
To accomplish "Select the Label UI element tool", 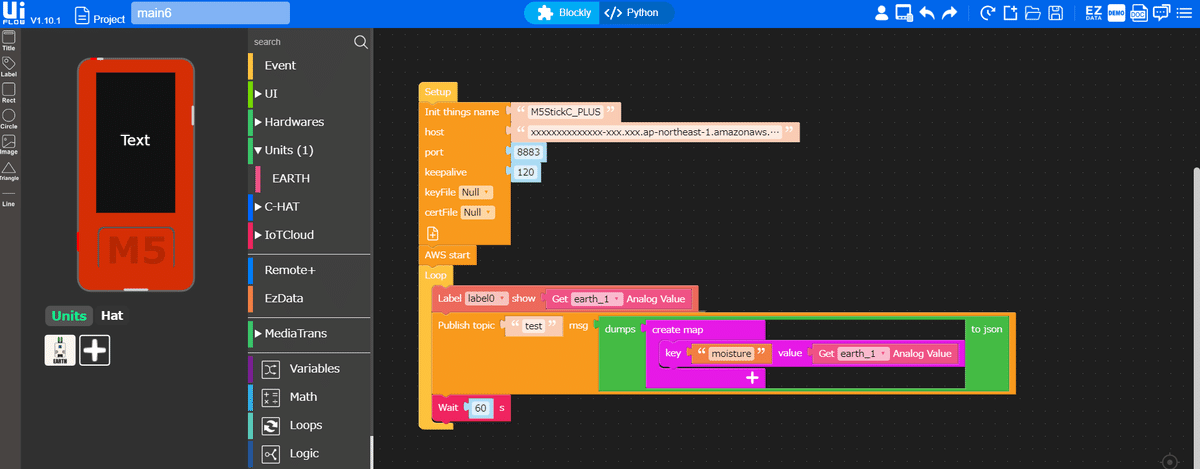I will point(8,67).
